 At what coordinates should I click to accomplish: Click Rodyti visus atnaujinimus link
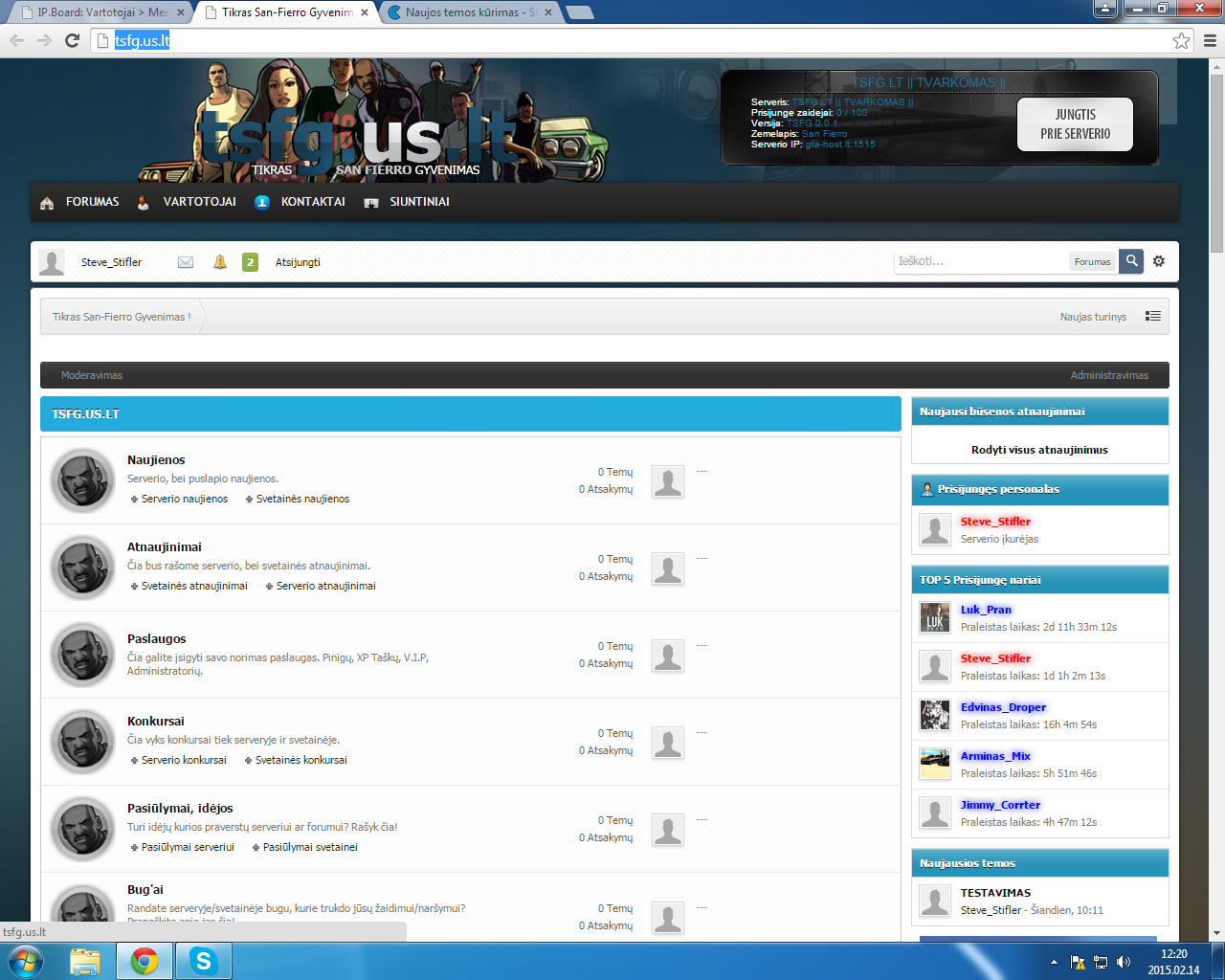pos(1039,450)
